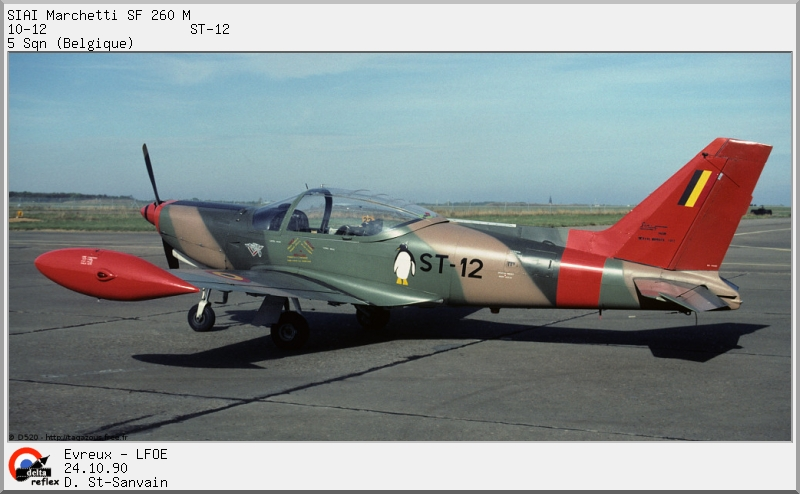Click the delta reflex logo icon
The width and height of the screenshot is (800, 494).
click(x=33, y=466)
